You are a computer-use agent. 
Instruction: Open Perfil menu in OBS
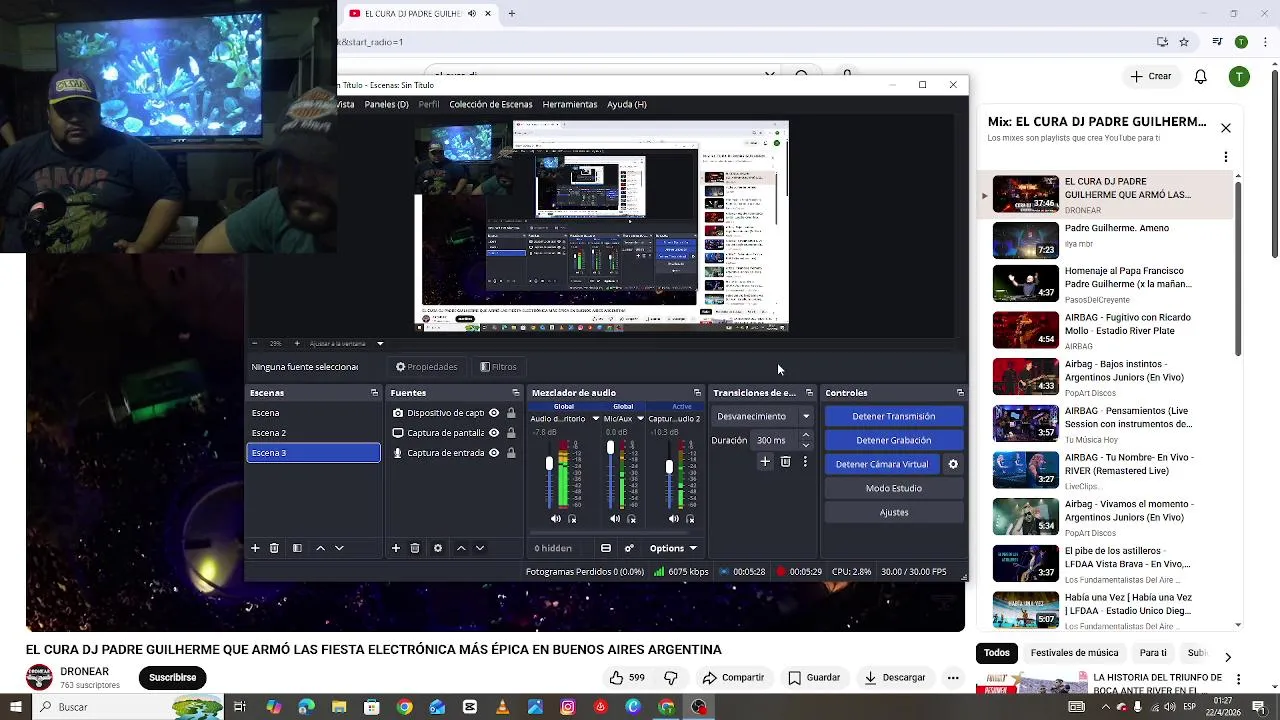pos(429,104)
